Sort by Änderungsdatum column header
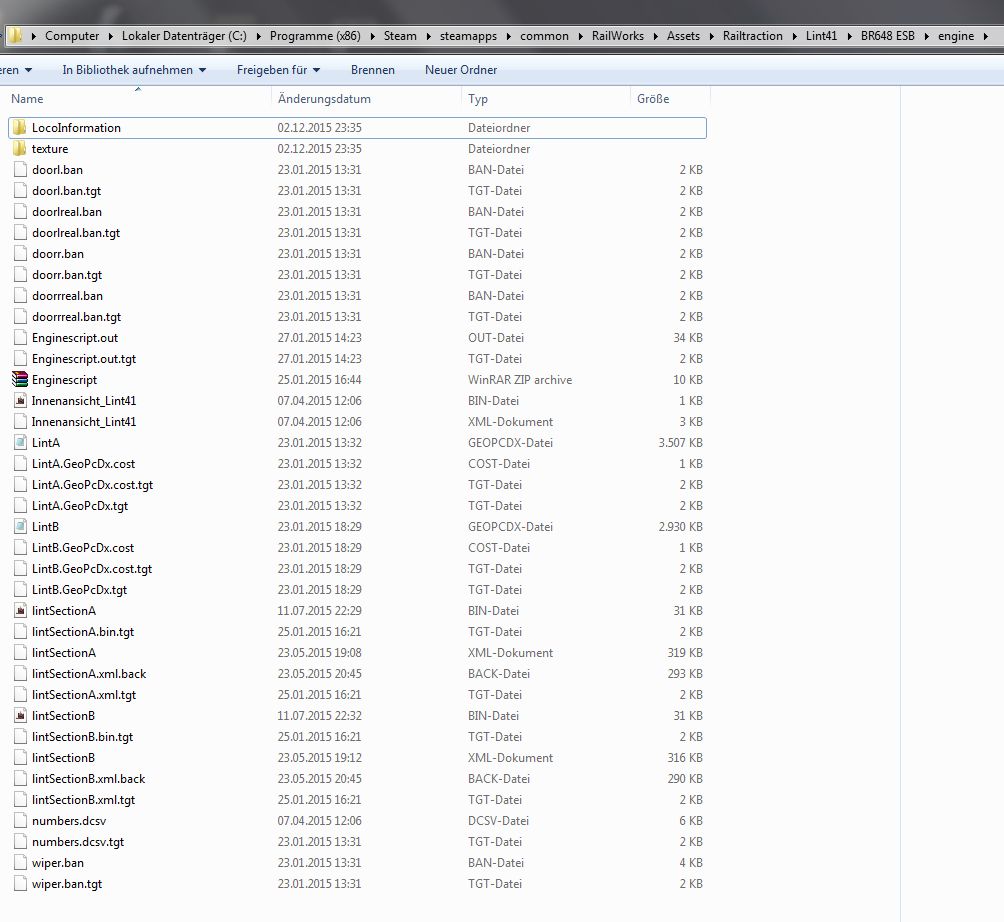 pos(324,99)
